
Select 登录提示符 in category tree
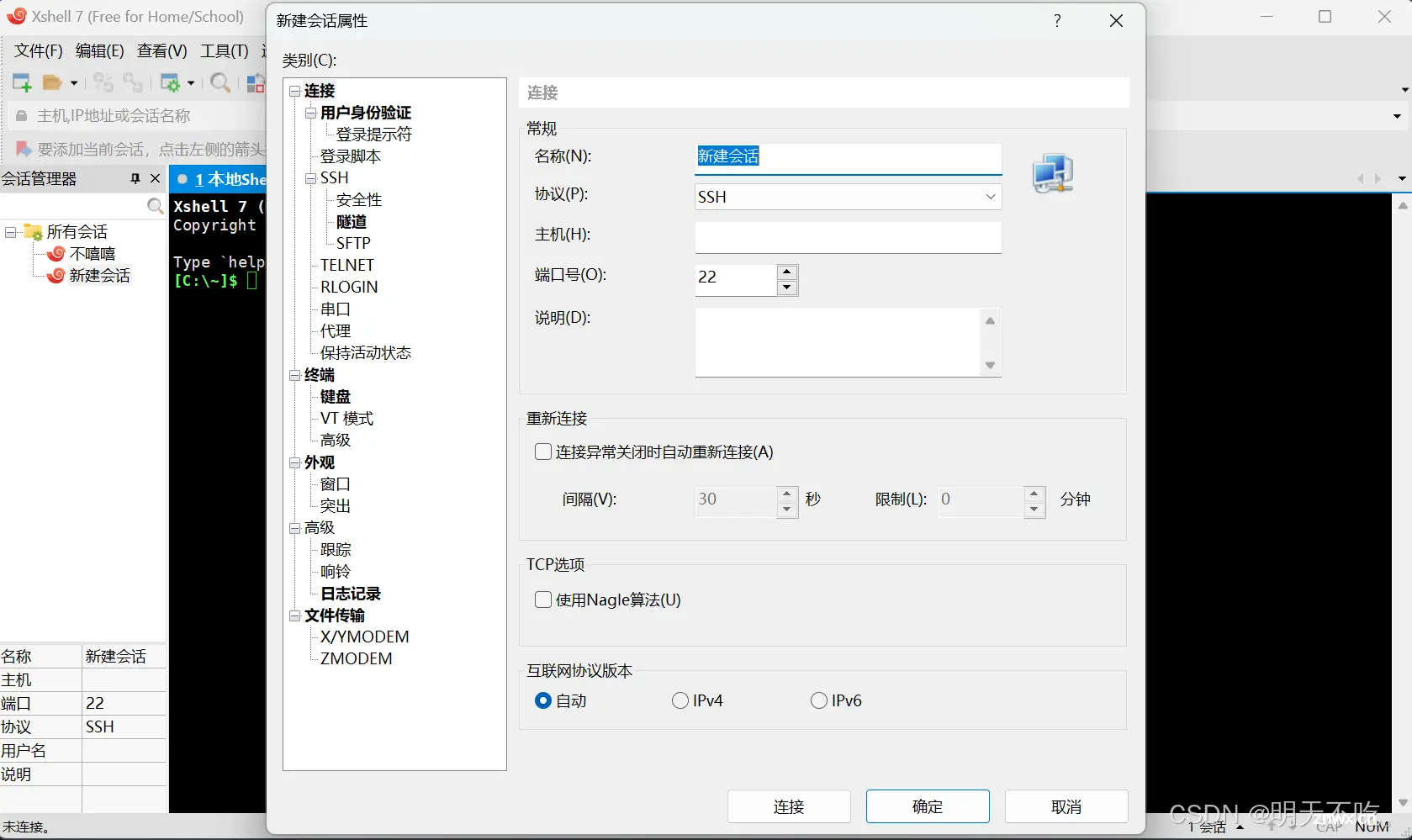374,135
